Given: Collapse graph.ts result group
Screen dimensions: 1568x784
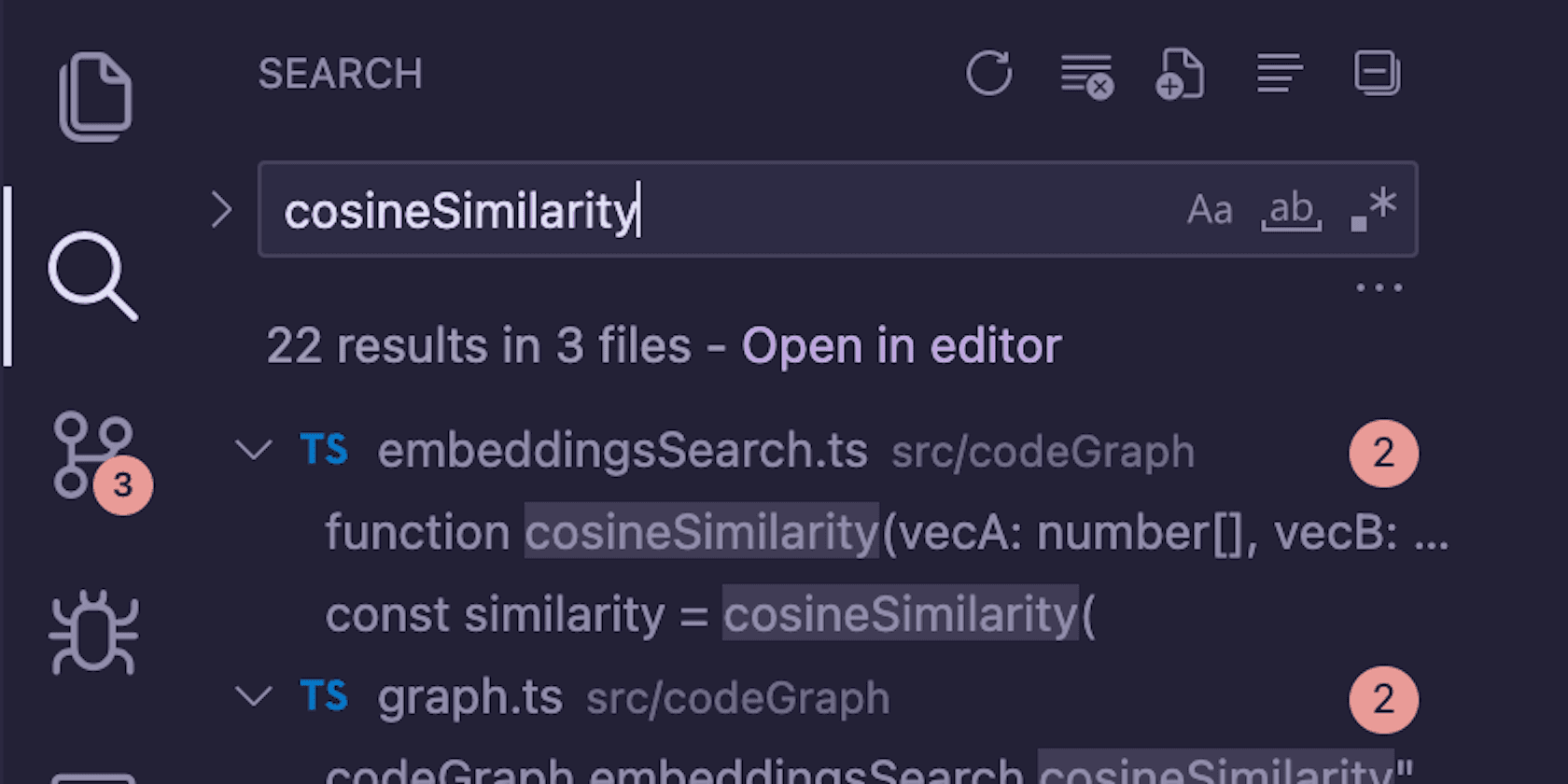Looking at the screenshot, I should [x=253, y=697].
